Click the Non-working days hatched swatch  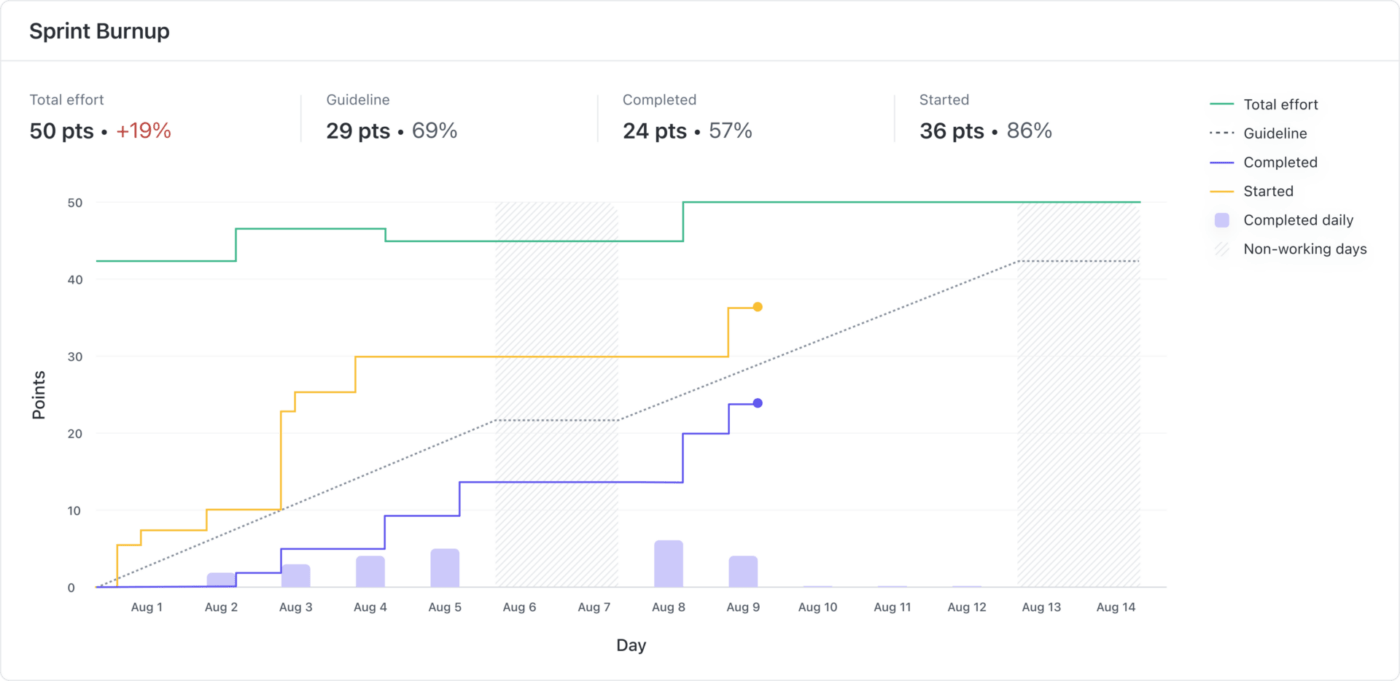1222,249
